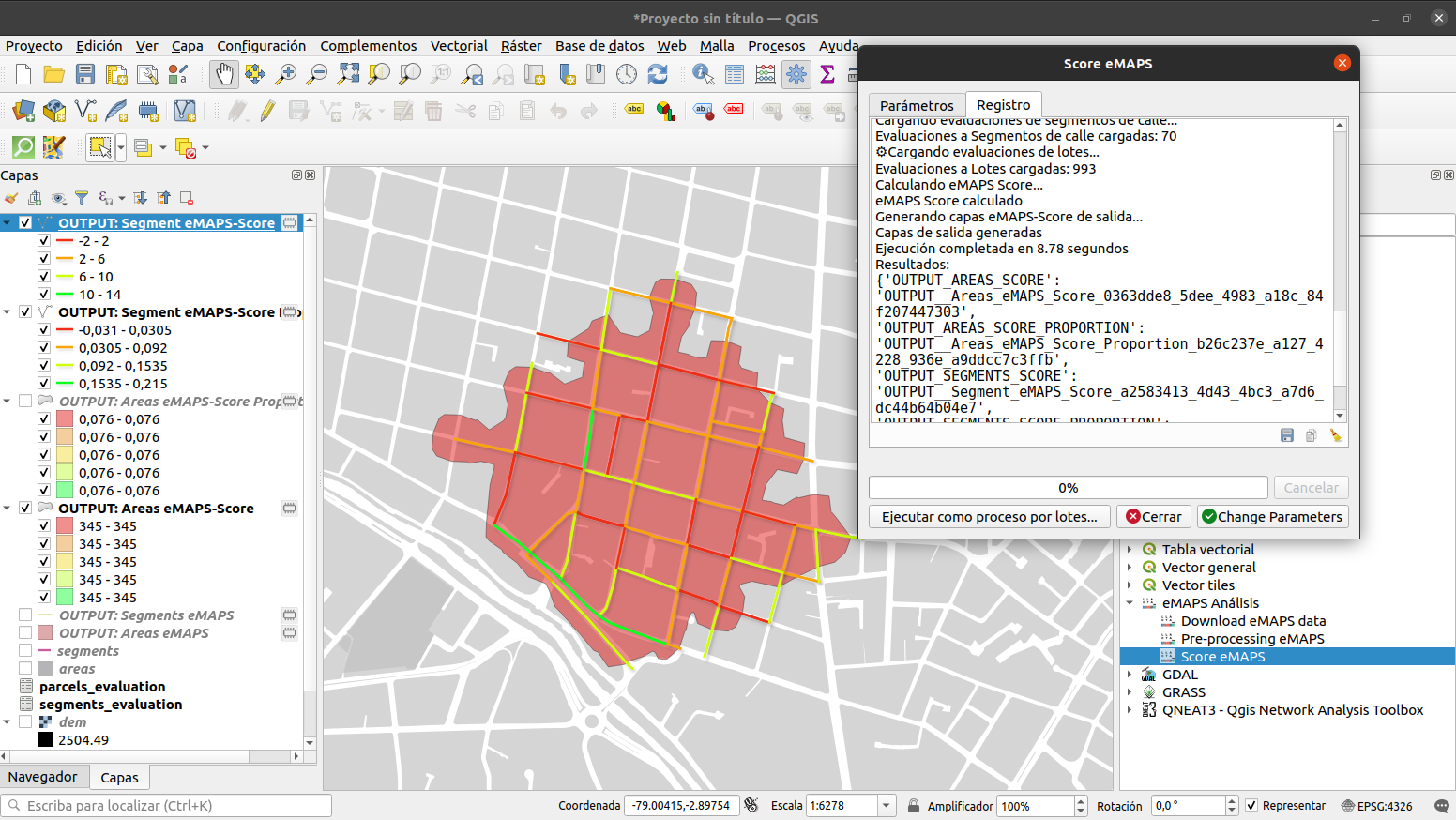Open the Identify Features tool
Viewport: 1456px width, 820px height.
703,74
